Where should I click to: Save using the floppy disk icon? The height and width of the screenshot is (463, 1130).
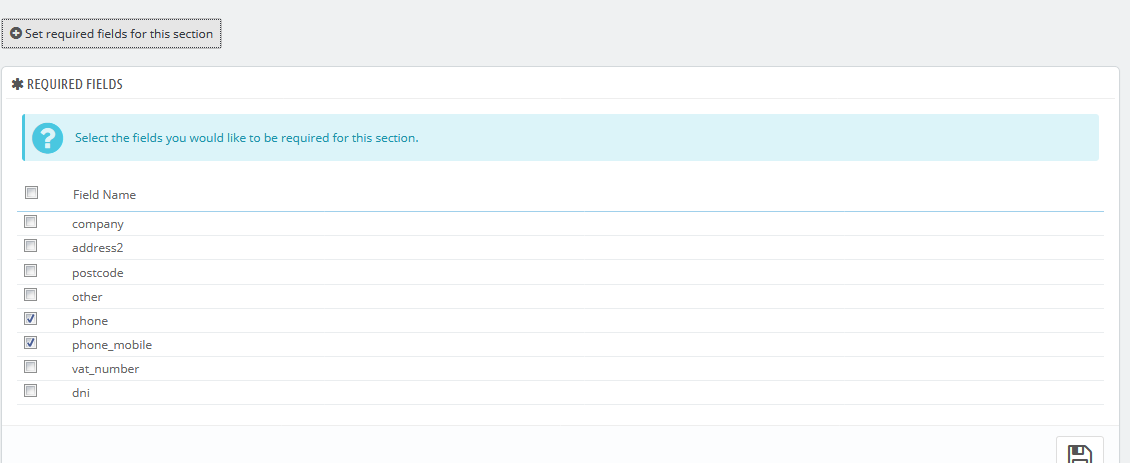point(1080,450)
